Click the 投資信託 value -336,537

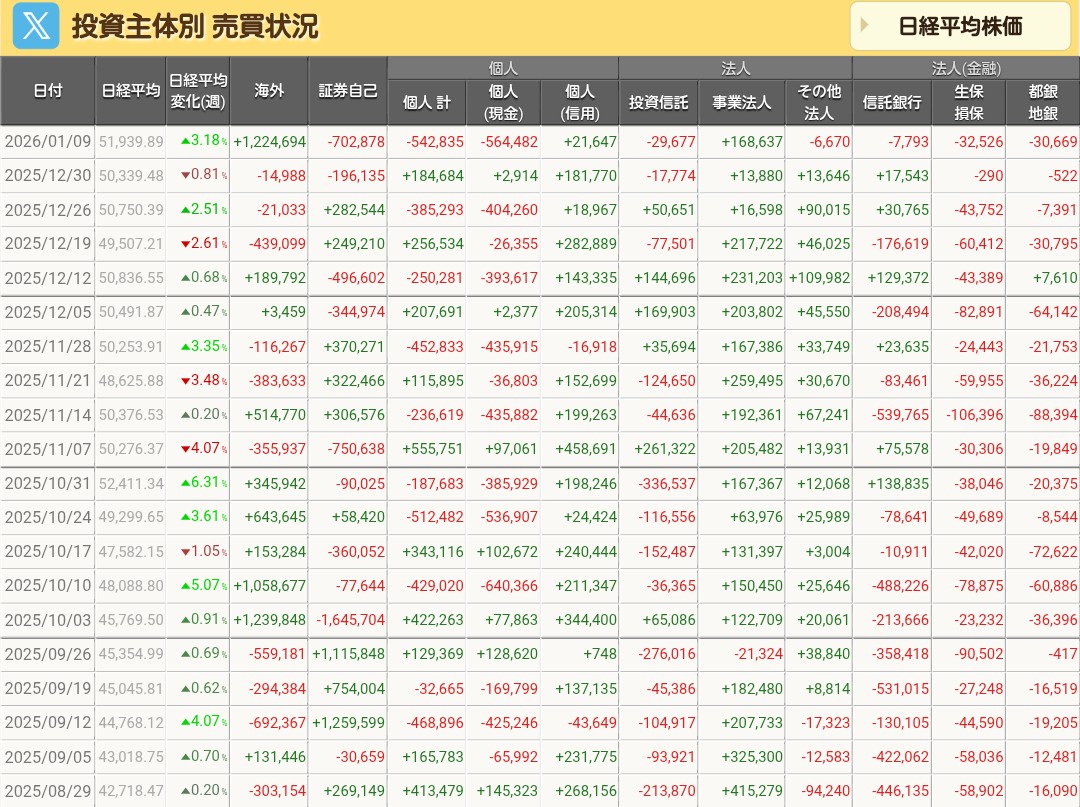click(x=667, y=483)
